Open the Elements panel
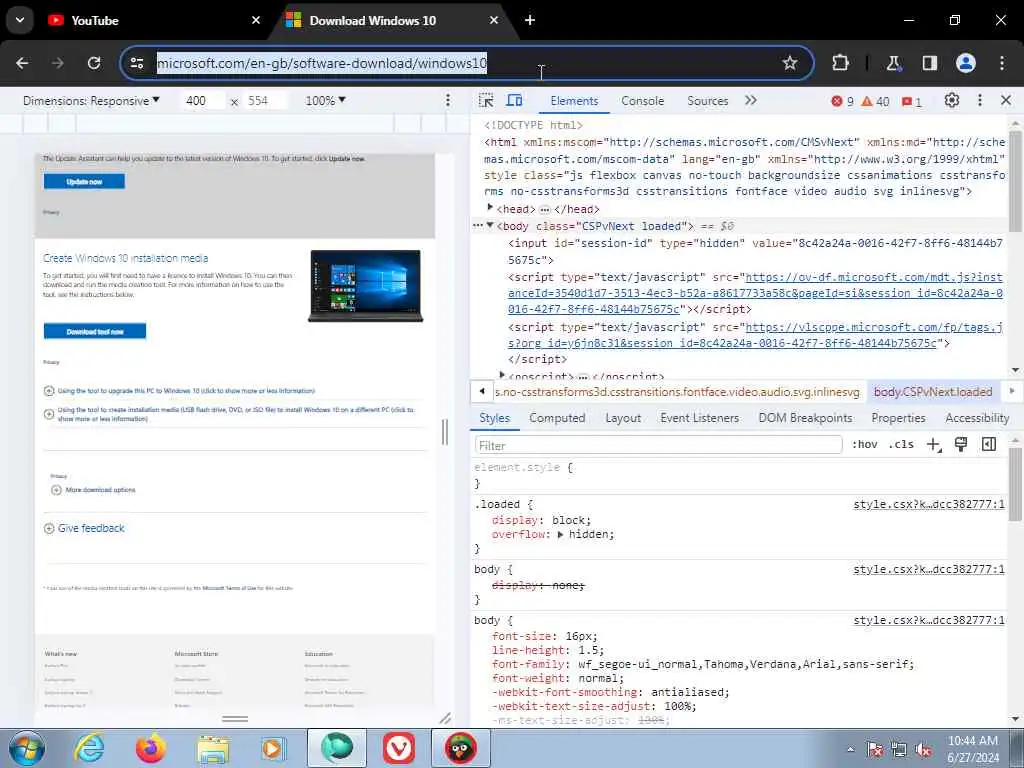Viewport: 1024px width, 768px height. 574,101
